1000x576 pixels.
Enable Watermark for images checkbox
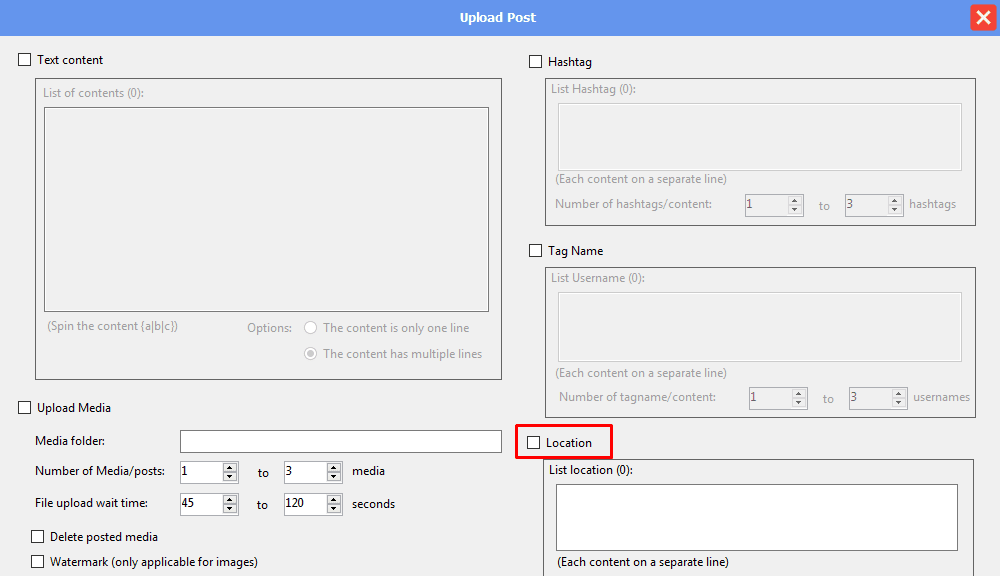(38, 562)
